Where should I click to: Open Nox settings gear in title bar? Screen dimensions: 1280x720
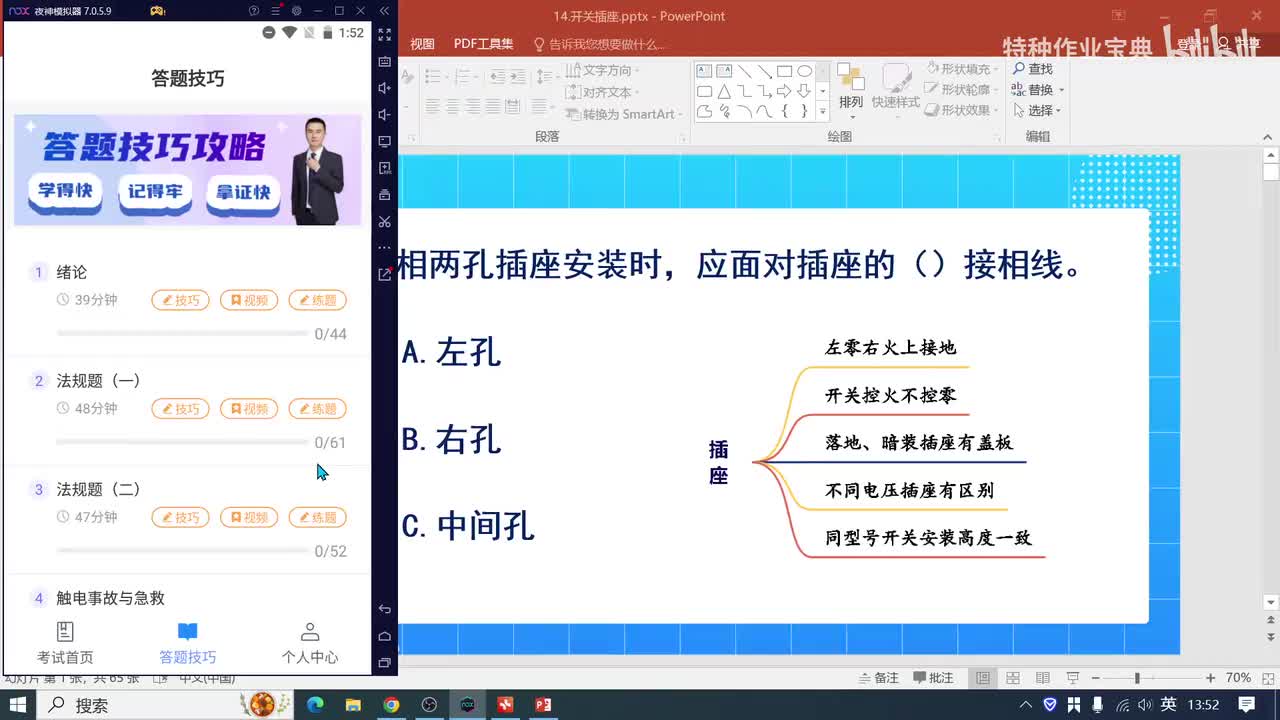tap(296, 11)
